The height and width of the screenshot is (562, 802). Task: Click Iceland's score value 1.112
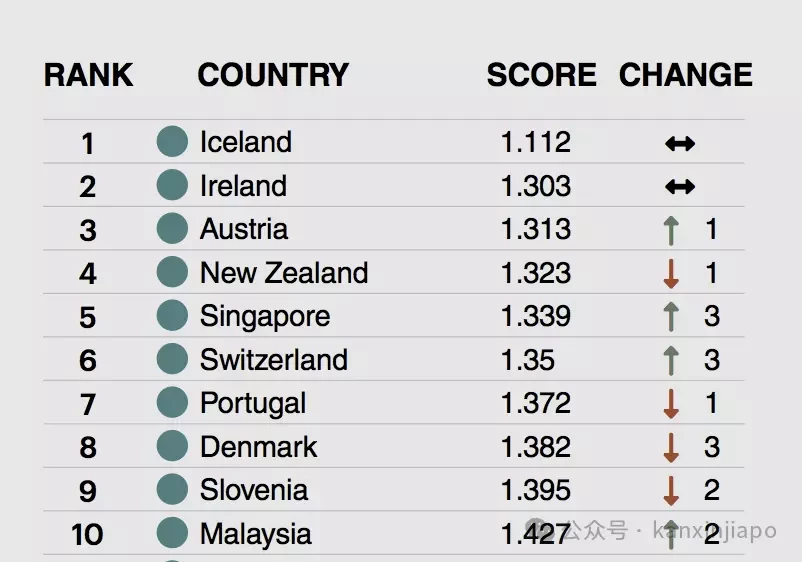(x=536, y=142)
